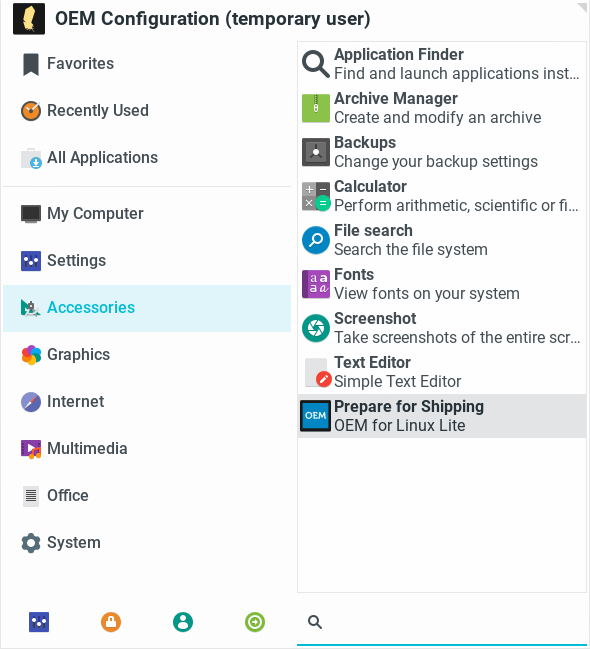Select the Favorites category
Viewport: 590px width, 649px height.
[x=147, y=64]
